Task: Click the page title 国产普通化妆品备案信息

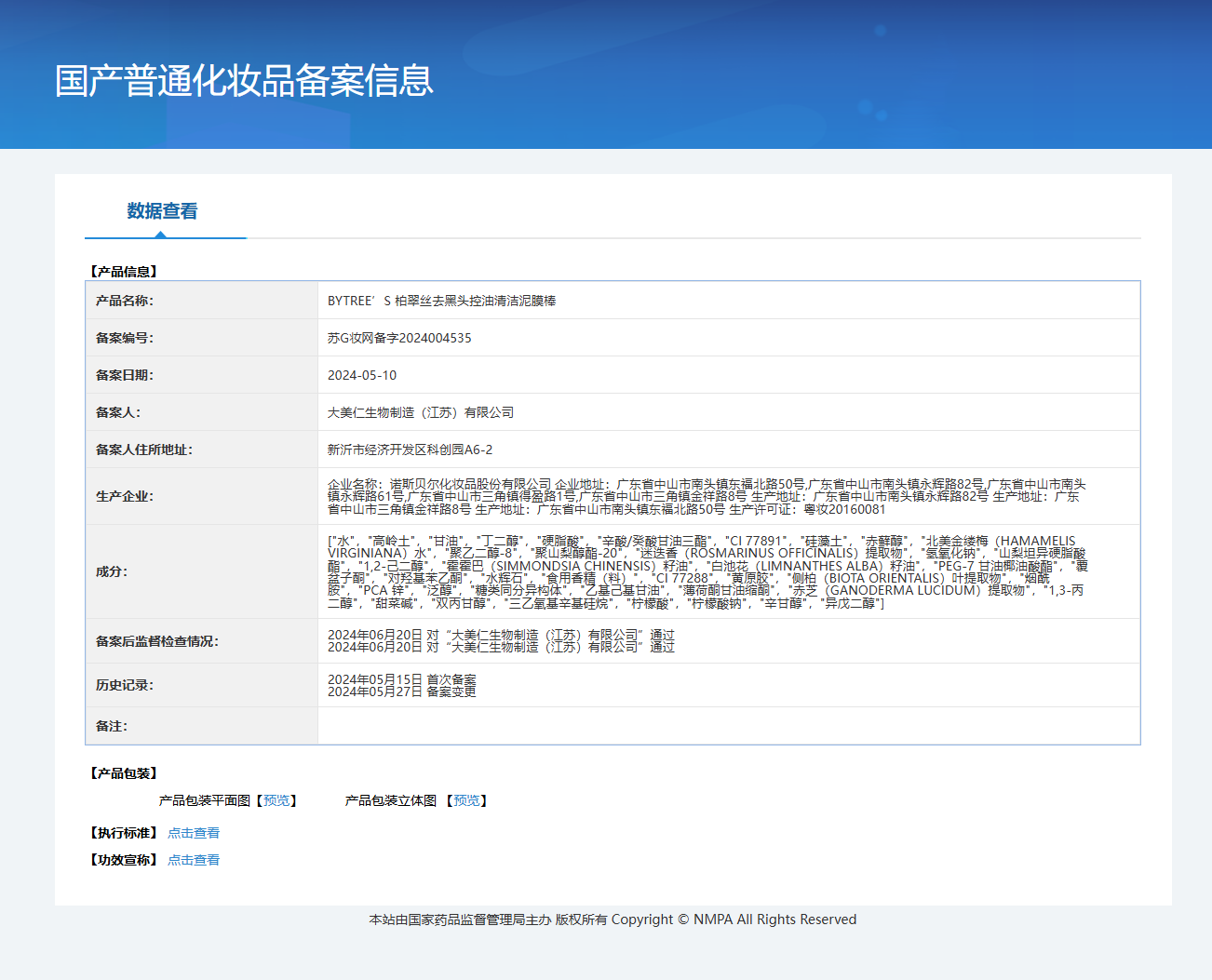Action: click(x=244, y=81)
